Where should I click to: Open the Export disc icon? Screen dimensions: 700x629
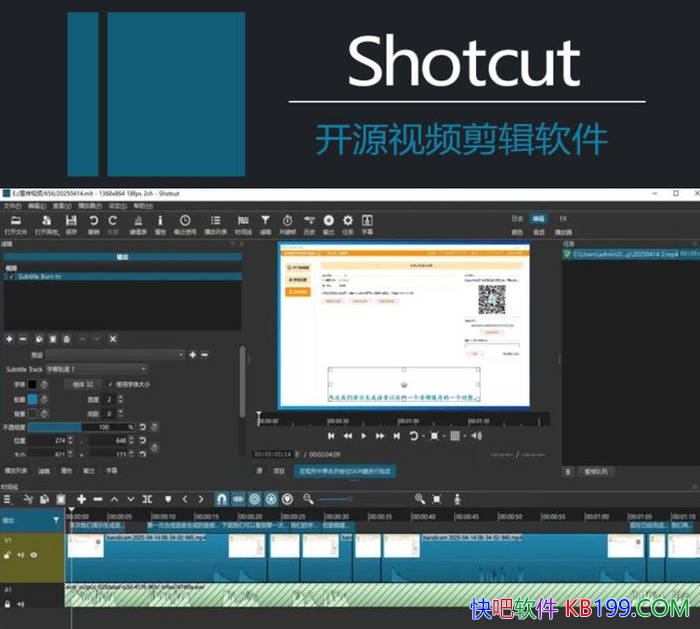click(x=329, y=221)
